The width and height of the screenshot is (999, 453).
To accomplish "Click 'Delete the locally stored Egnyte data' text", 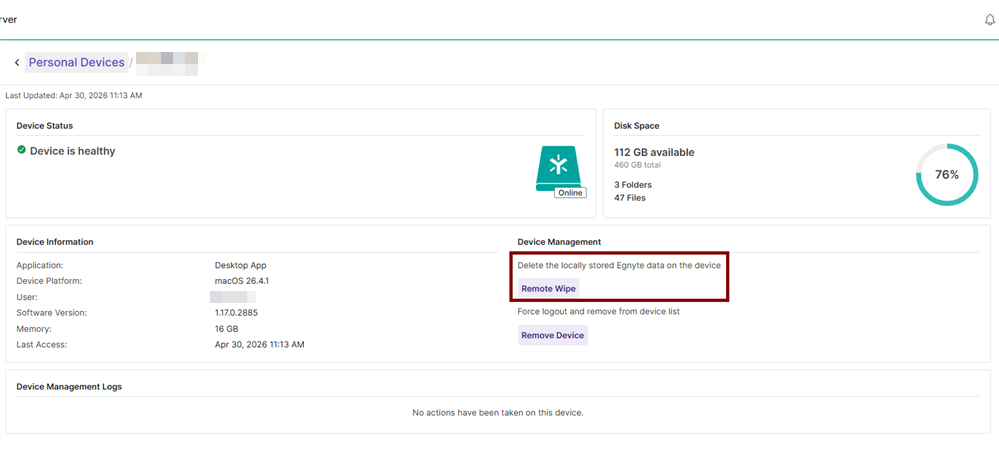I will (x=619, y=265).
